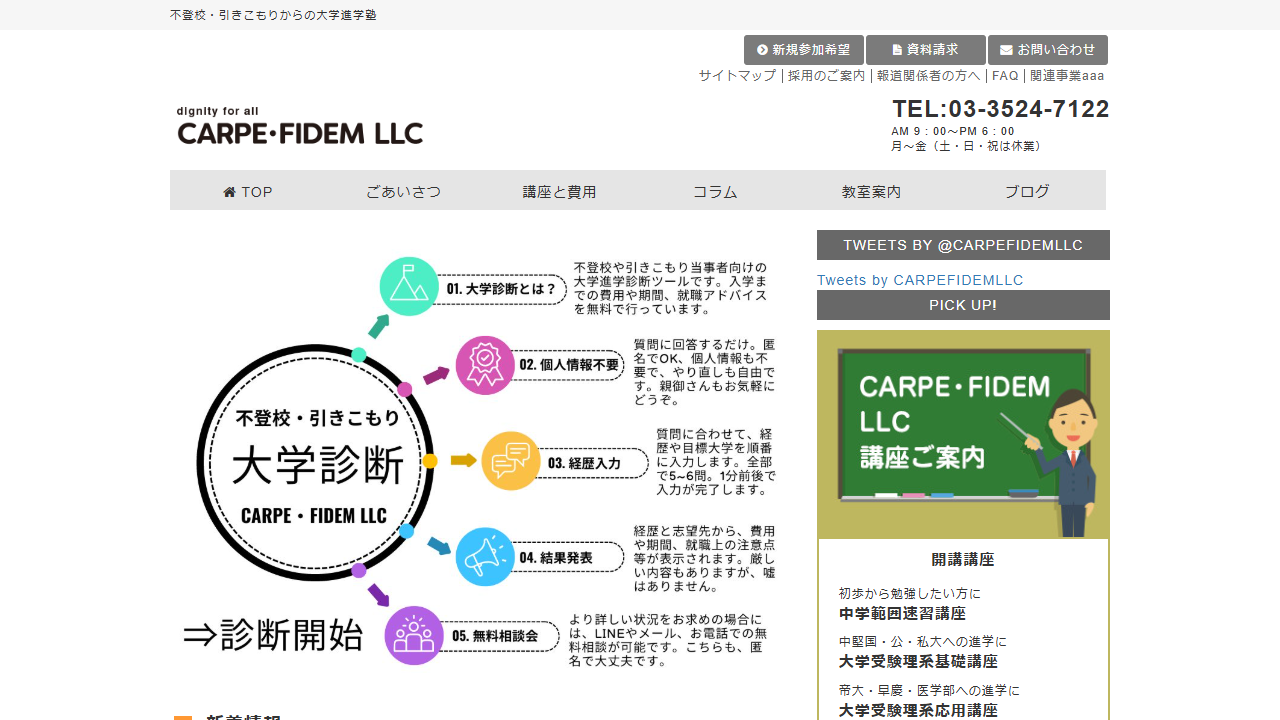
Task: Click 01. 大学診断とは？ label
Action: pos(501,289)
